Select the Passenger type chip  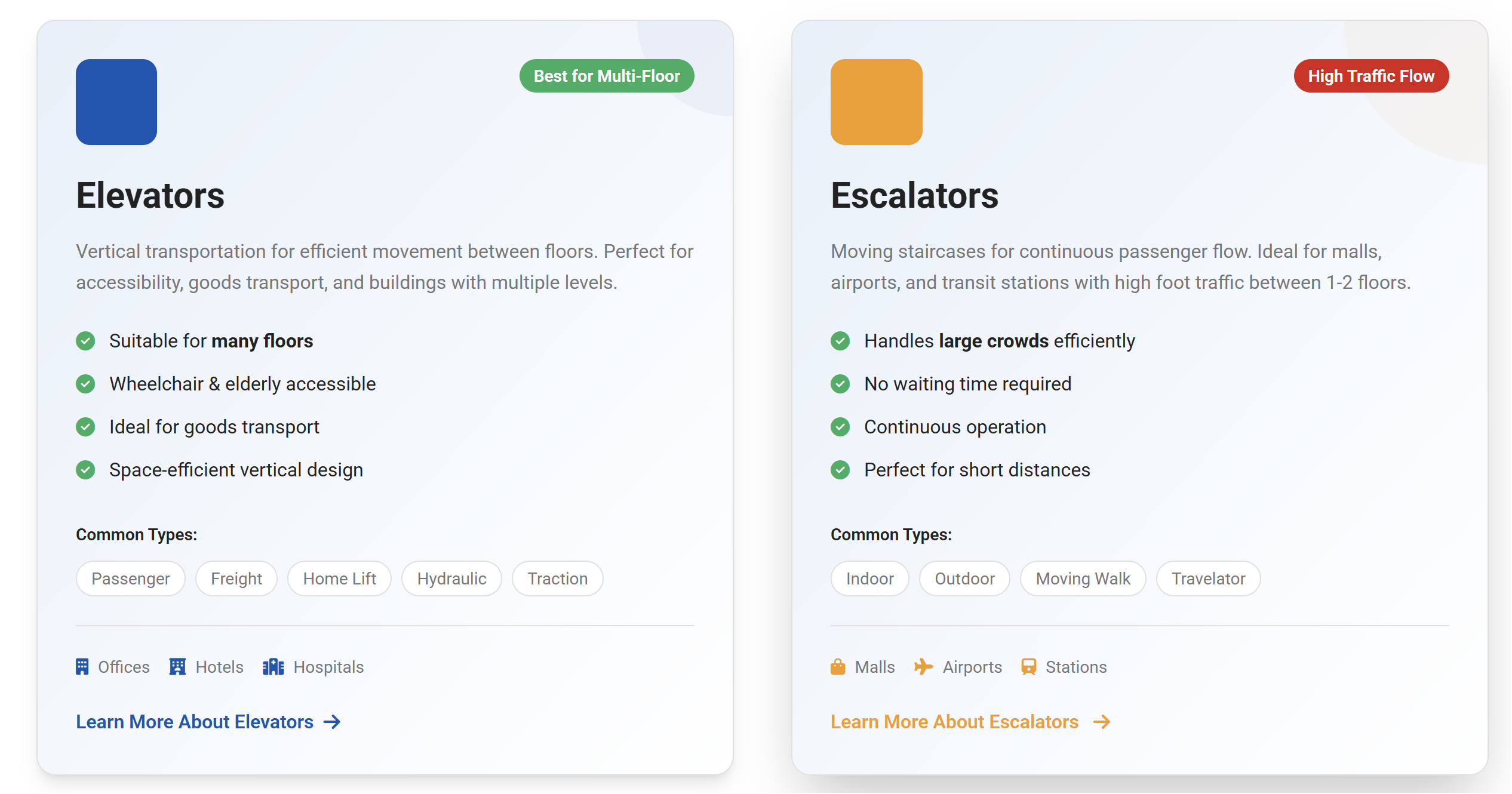(x=131, y=578)
